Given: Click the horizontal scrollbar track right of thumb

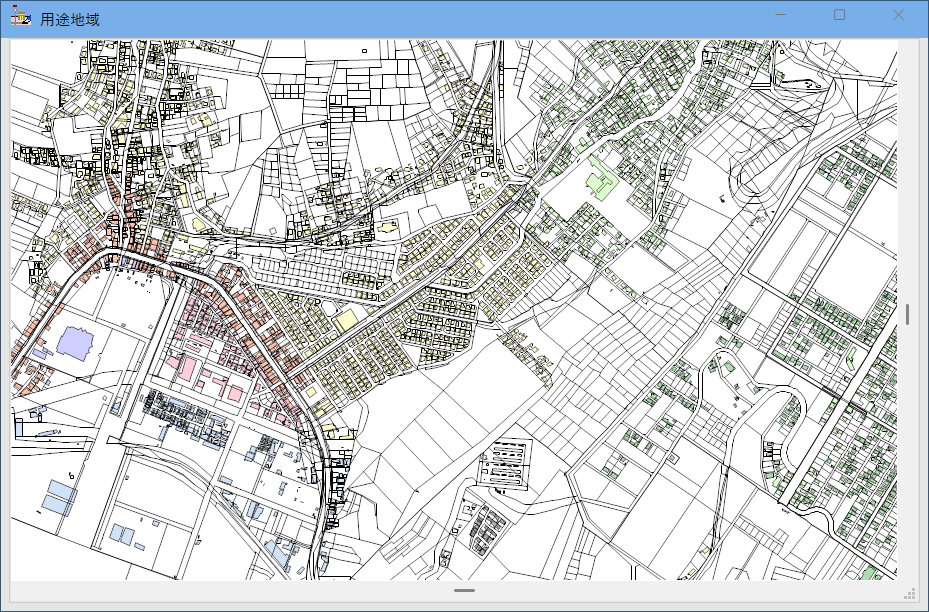Looking at the screenshot, I should point(680,591).
